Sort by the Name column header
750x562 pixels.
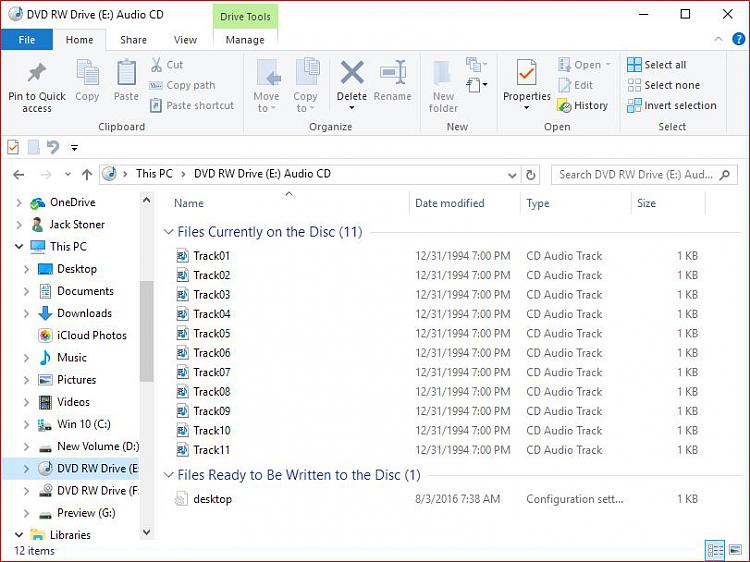289,203
